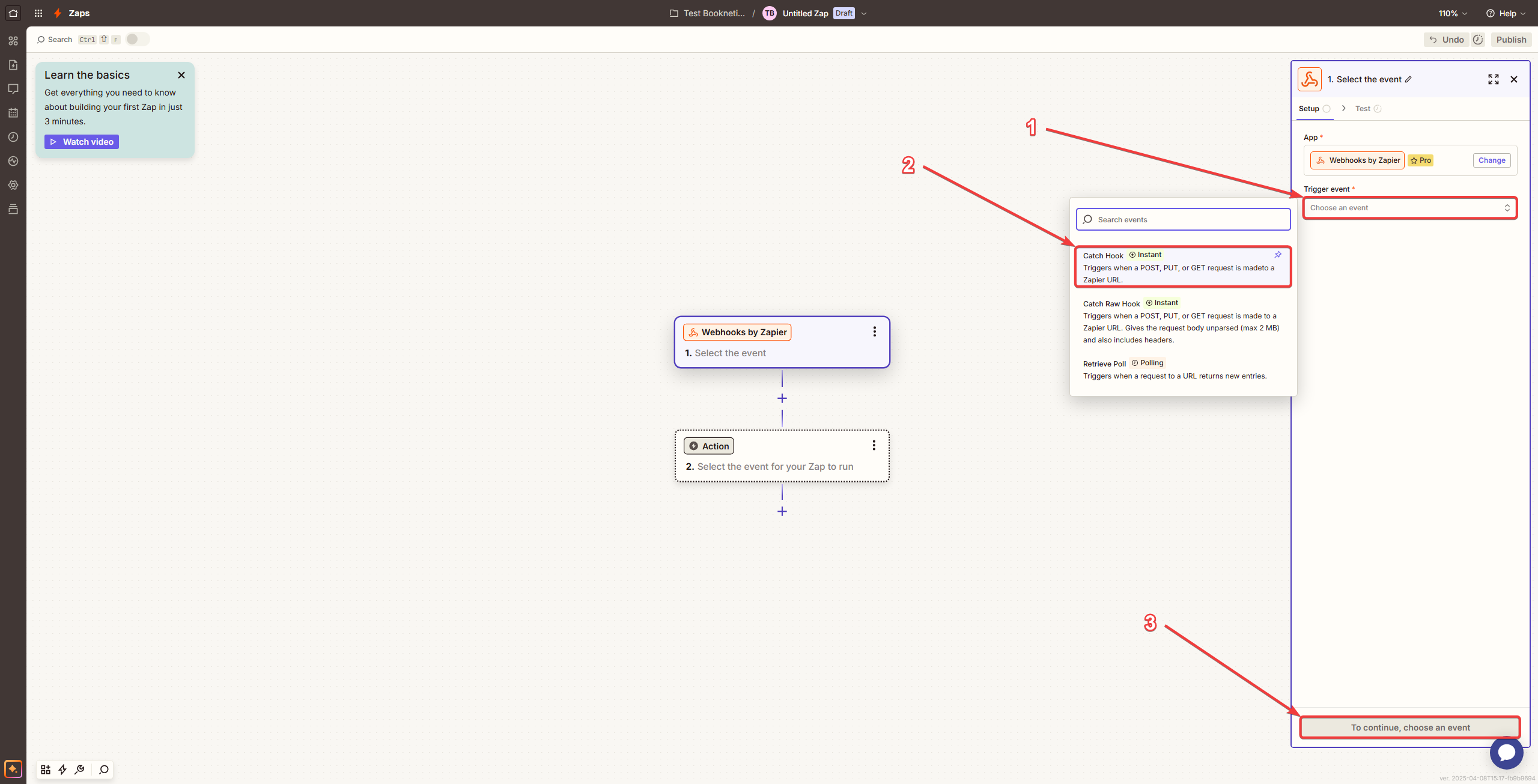Open the apps grid launcher

38,13
